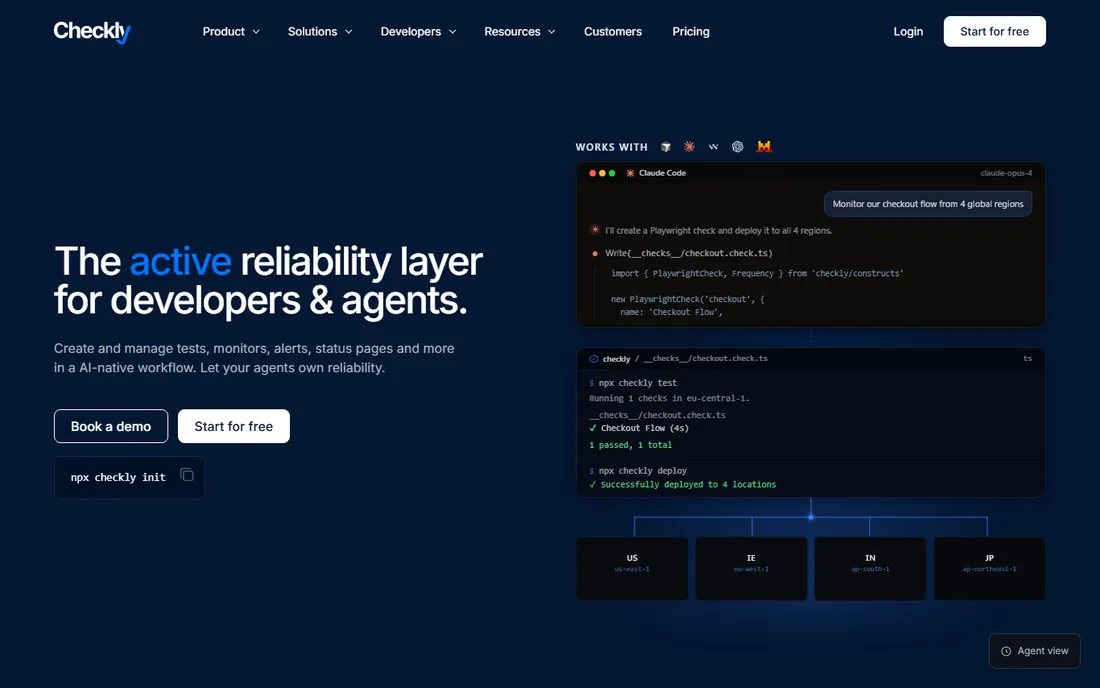Click the "Running 1 checks in eu-central-1." line
The width and height of the screenshot is (1100, 688).
click(669, 398)
